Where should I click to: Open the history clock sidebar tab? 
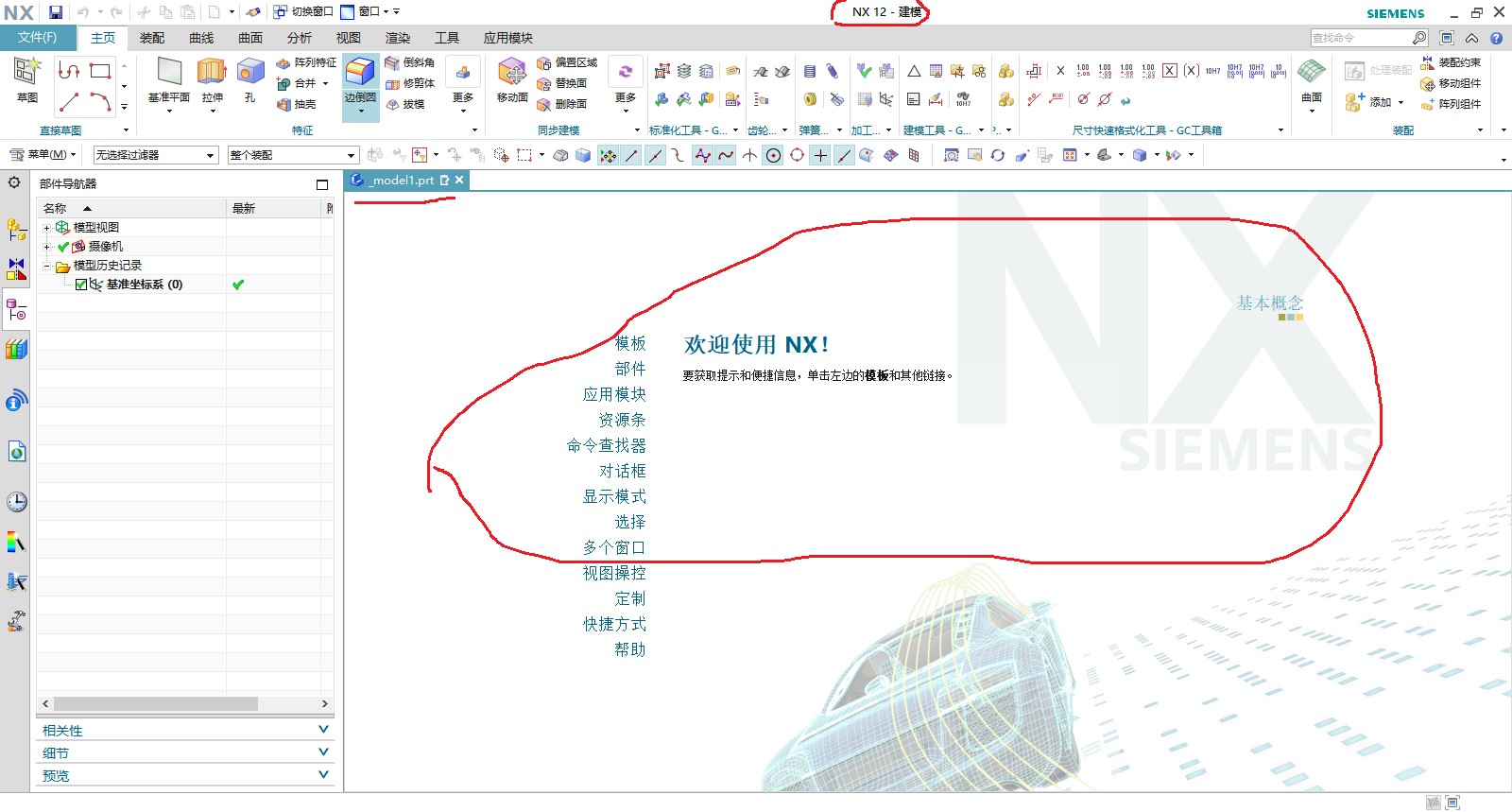[17, 502]
